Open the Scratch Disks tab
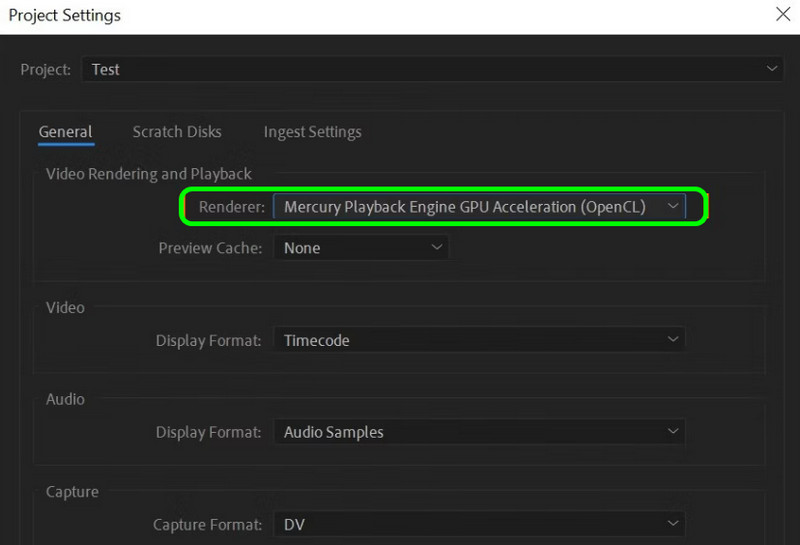 (177, 132)
